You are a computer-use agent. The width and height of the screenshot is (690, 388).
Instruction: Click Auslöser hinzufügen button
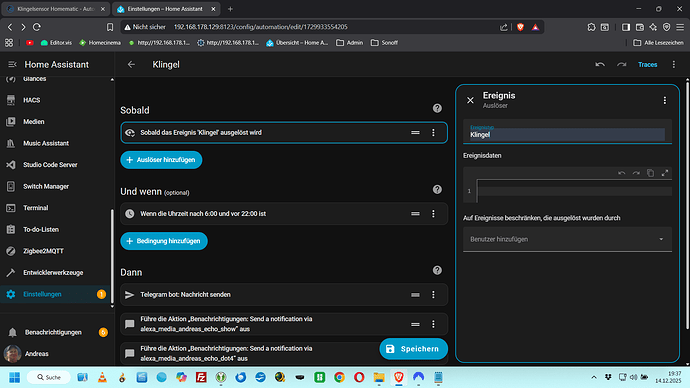[x=161, y=160]
